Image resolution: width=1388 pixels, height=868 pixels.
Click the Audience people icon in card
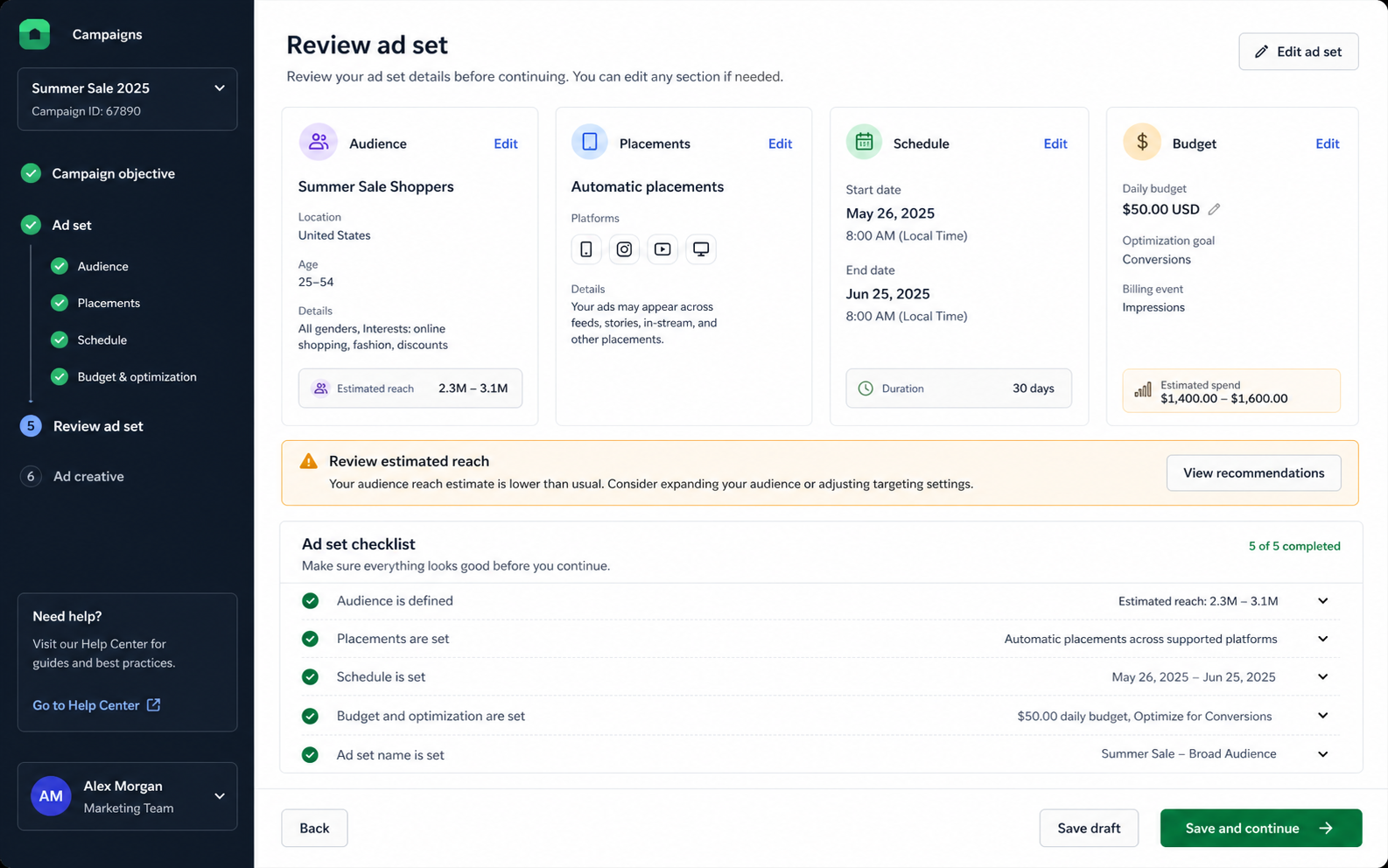[x=319, y=142]
